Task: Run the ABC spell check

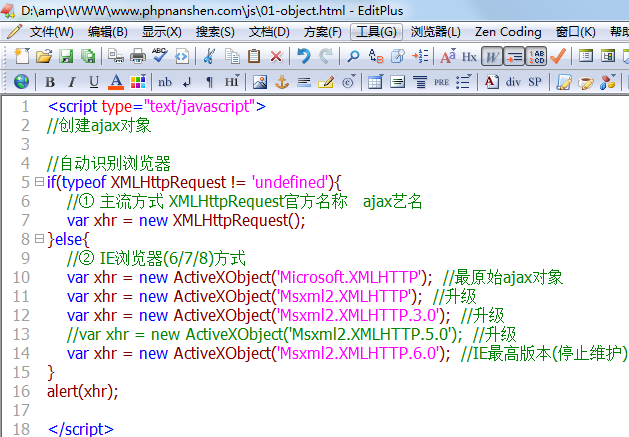Action: pos(160,56)
